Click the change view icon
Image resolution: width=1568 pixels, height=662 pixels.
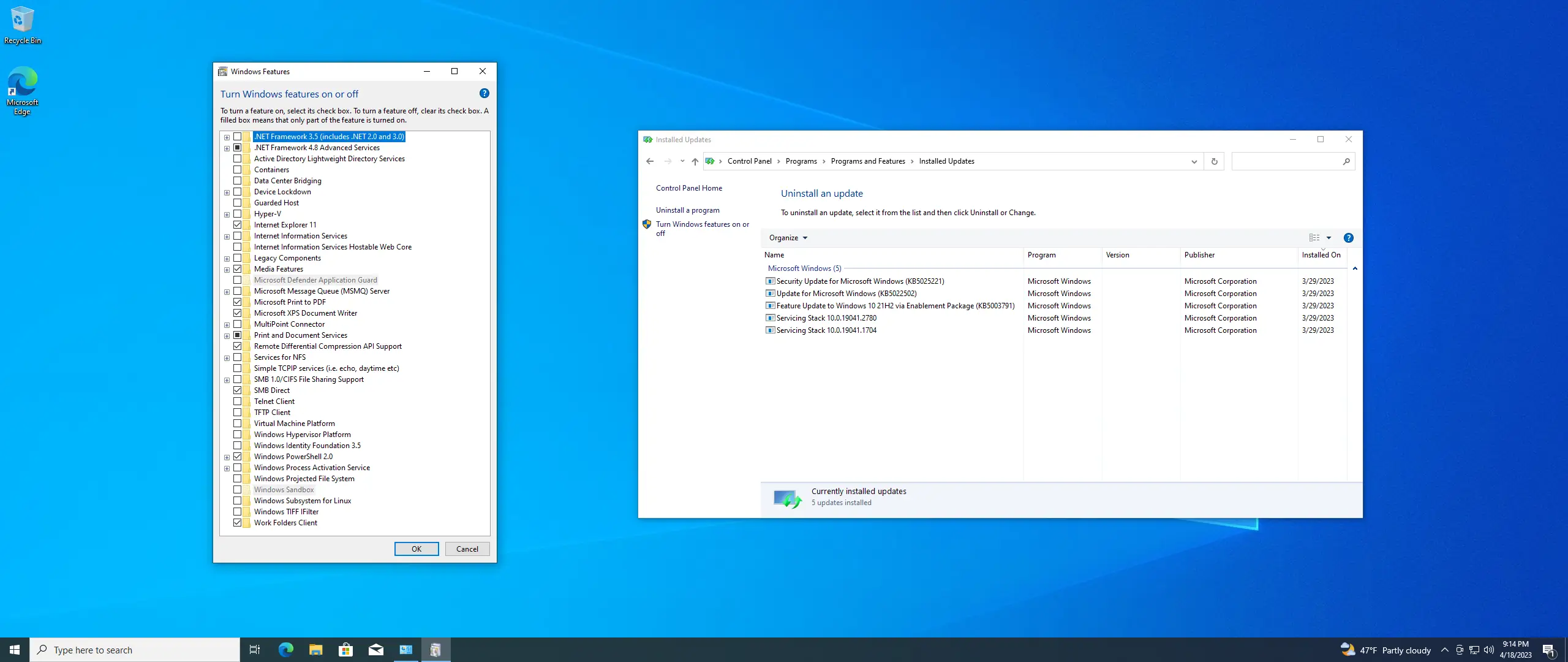click(1314, 238)
